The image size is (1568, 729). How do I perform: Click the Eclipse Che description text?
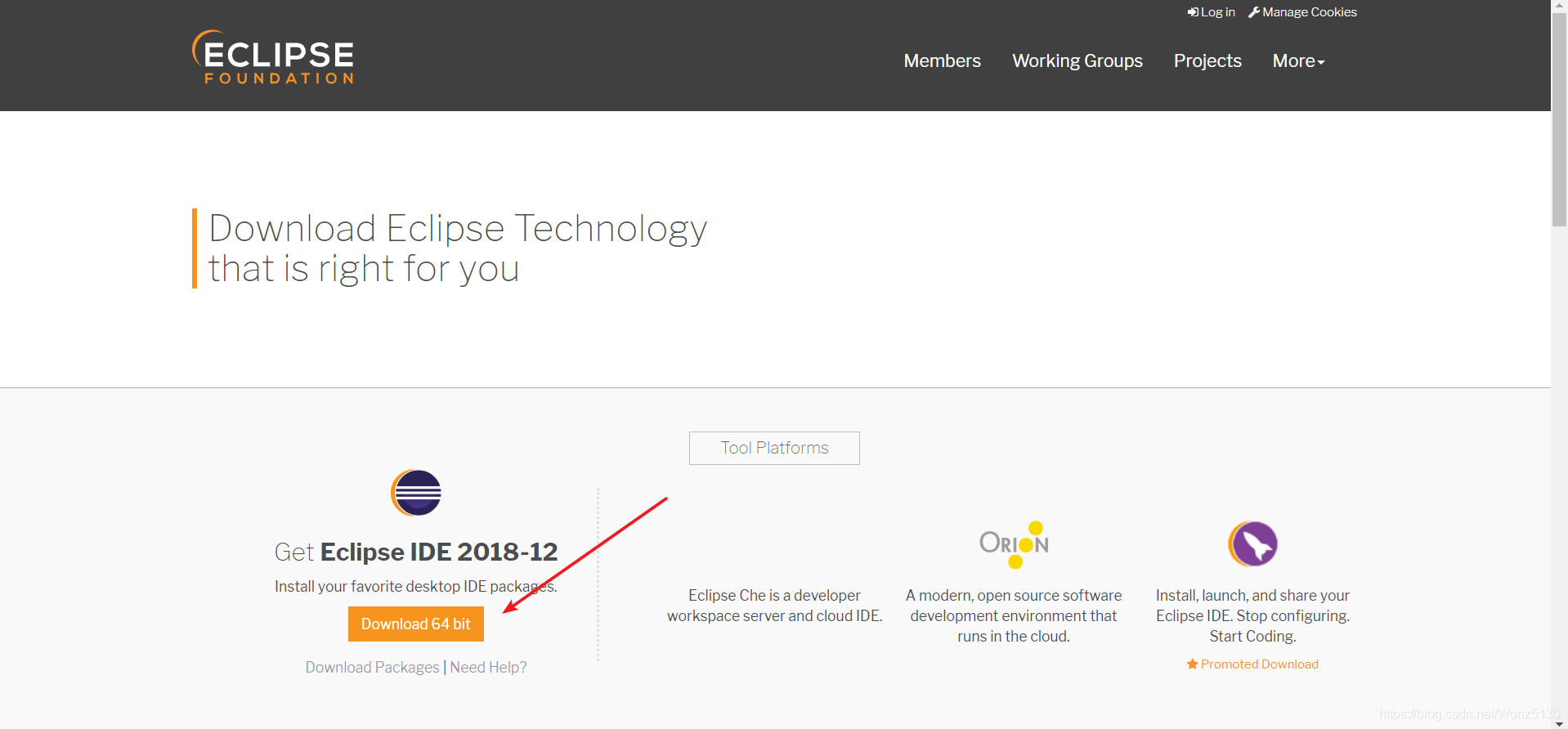pyautogui.click(x=774, y=606)
